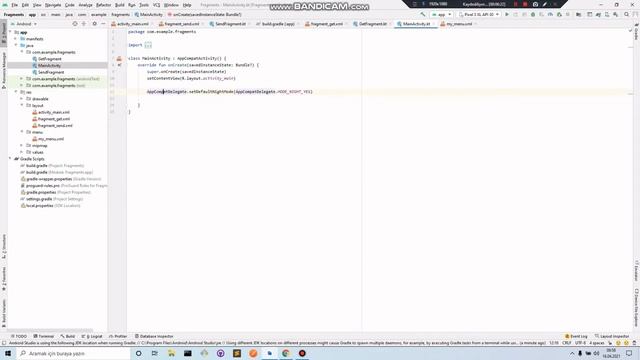Select GetFragment in the project tree
This screenshot has height=360, width=640.
(x=50, y=59)
